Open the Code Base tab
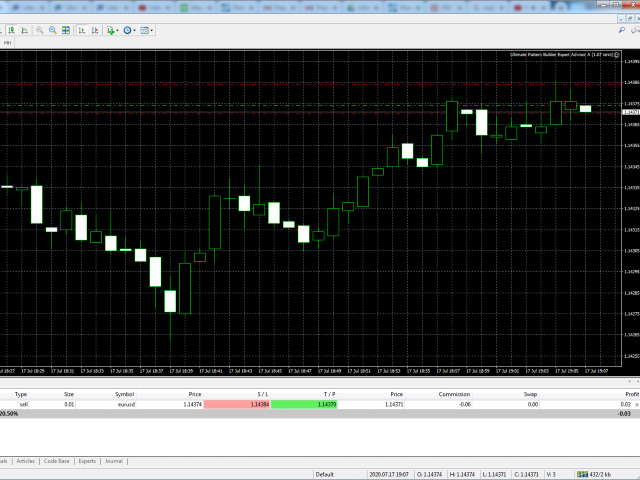Screen dimensions: 640x480 point(56,461)
